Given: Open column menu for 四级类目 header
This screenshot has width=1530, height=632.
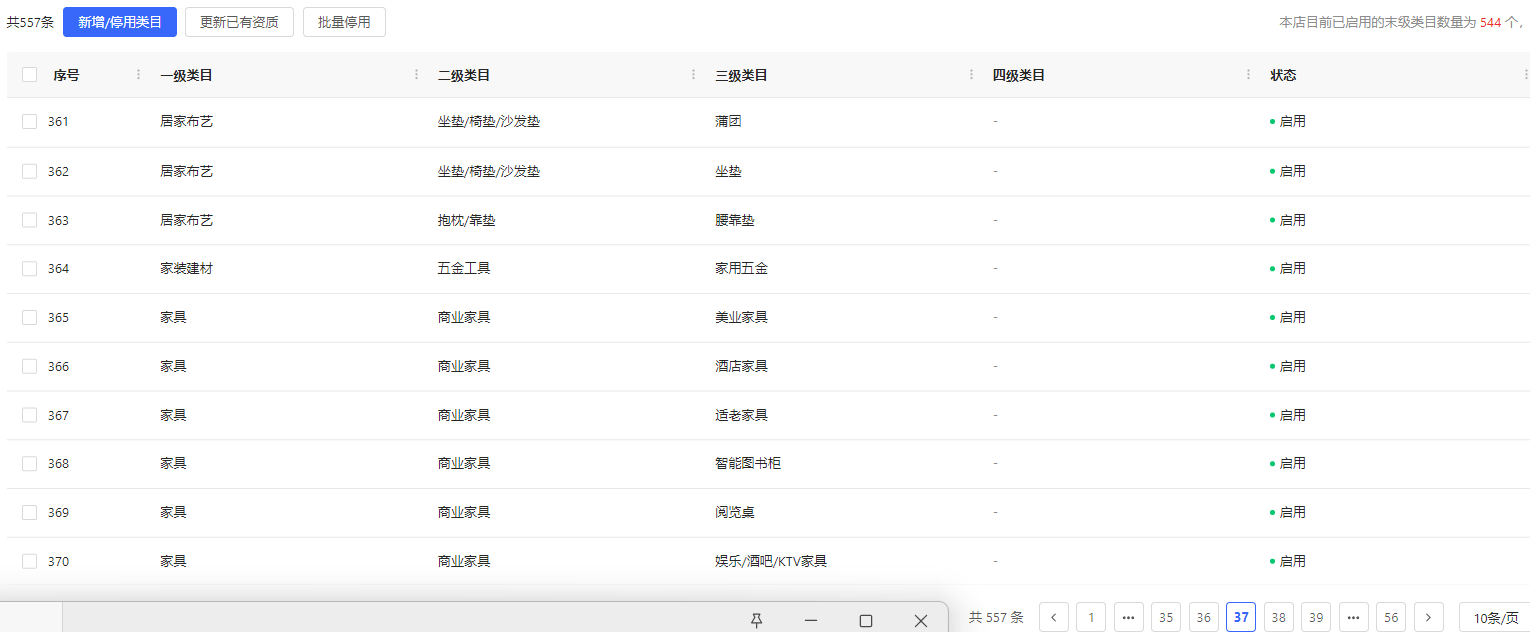Looking at the screenshot, I should click(1248, 75).
